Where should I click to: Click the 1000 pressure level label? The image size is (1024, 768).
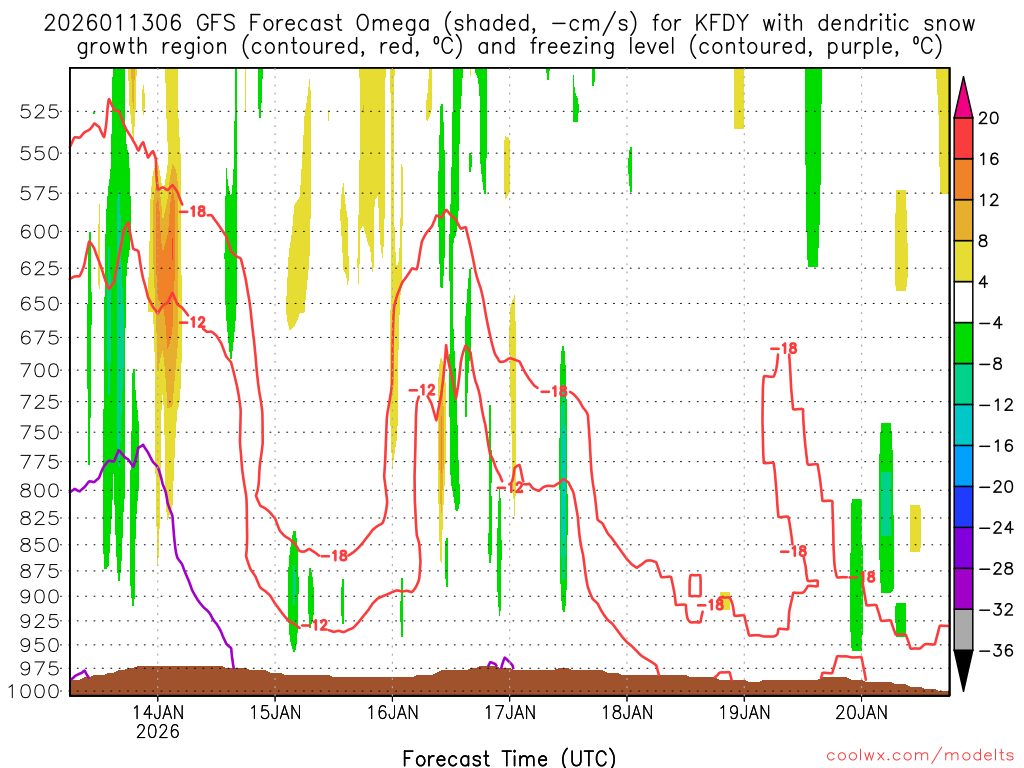(35, 692)
